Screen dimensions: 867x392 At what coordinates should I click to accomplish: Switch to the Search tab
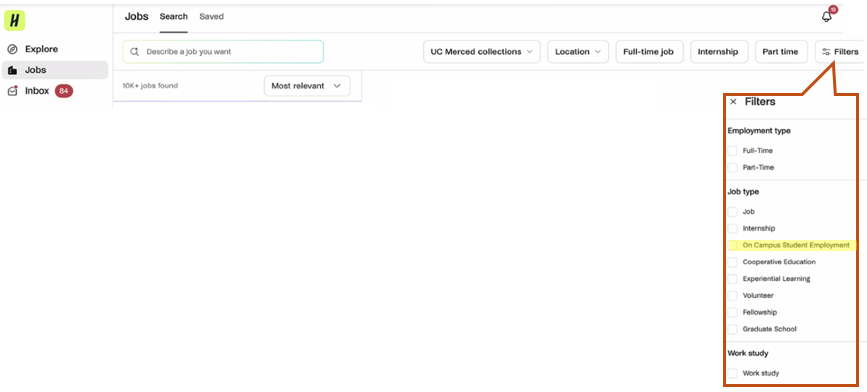click(x=174, y=17)
